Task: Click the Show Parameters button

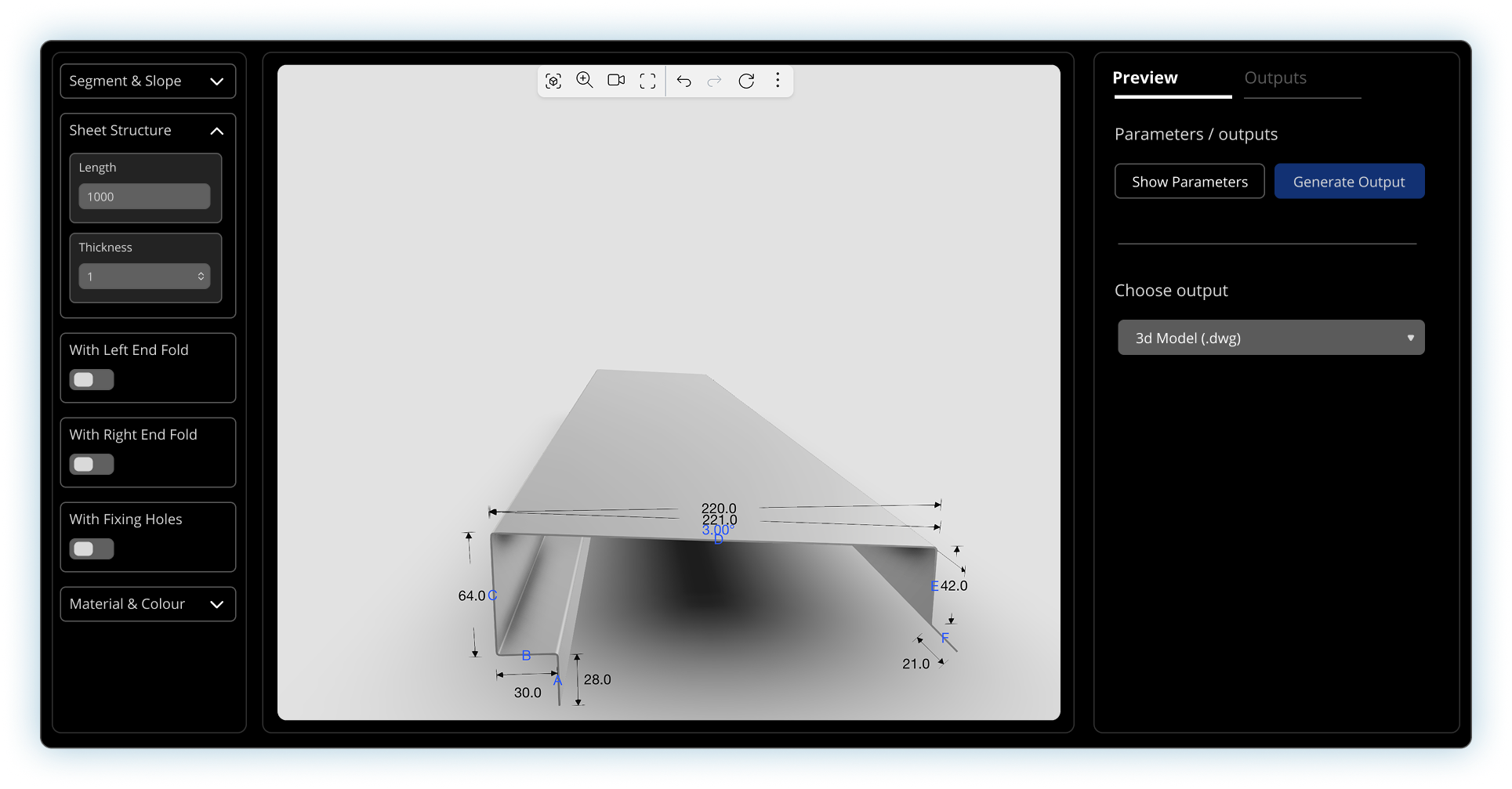Action: [x=1190, y=182]
